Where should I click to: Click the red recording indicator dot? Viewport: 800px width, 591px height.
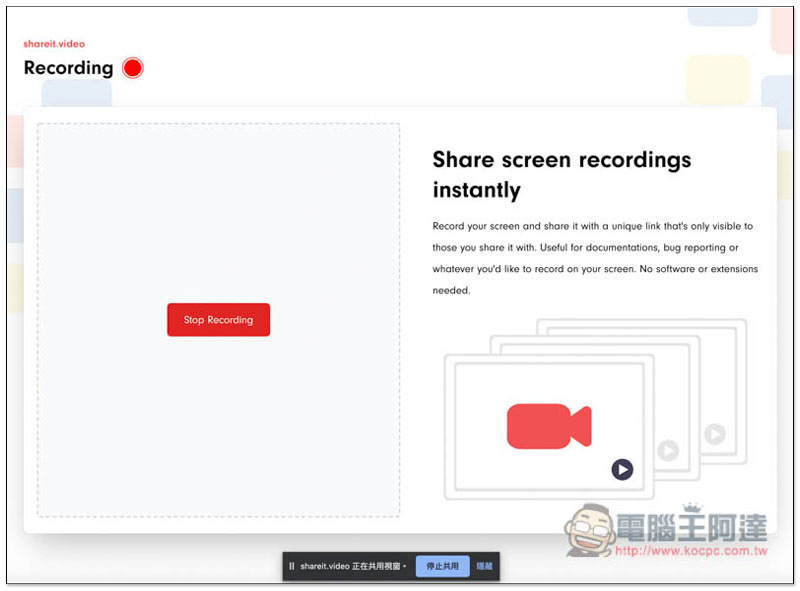click(133, 68)
